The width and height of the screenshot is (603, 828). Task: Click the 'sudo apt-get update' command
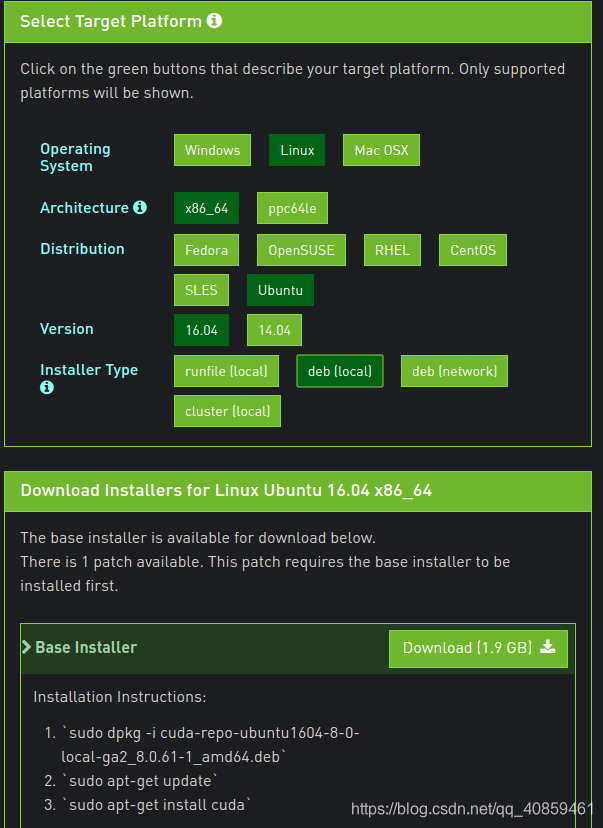click(139, 781)
